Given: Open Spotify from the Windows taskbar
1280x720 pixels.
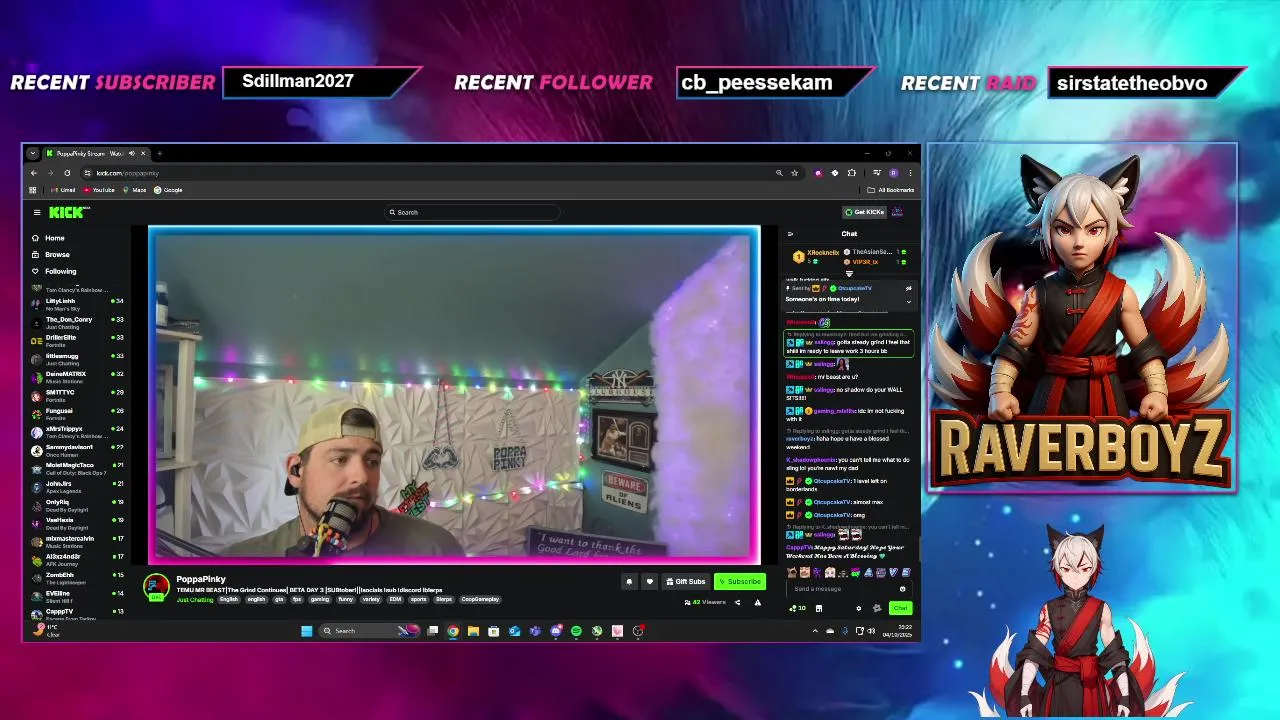Looking at the screenshot, I should (576, 631).
